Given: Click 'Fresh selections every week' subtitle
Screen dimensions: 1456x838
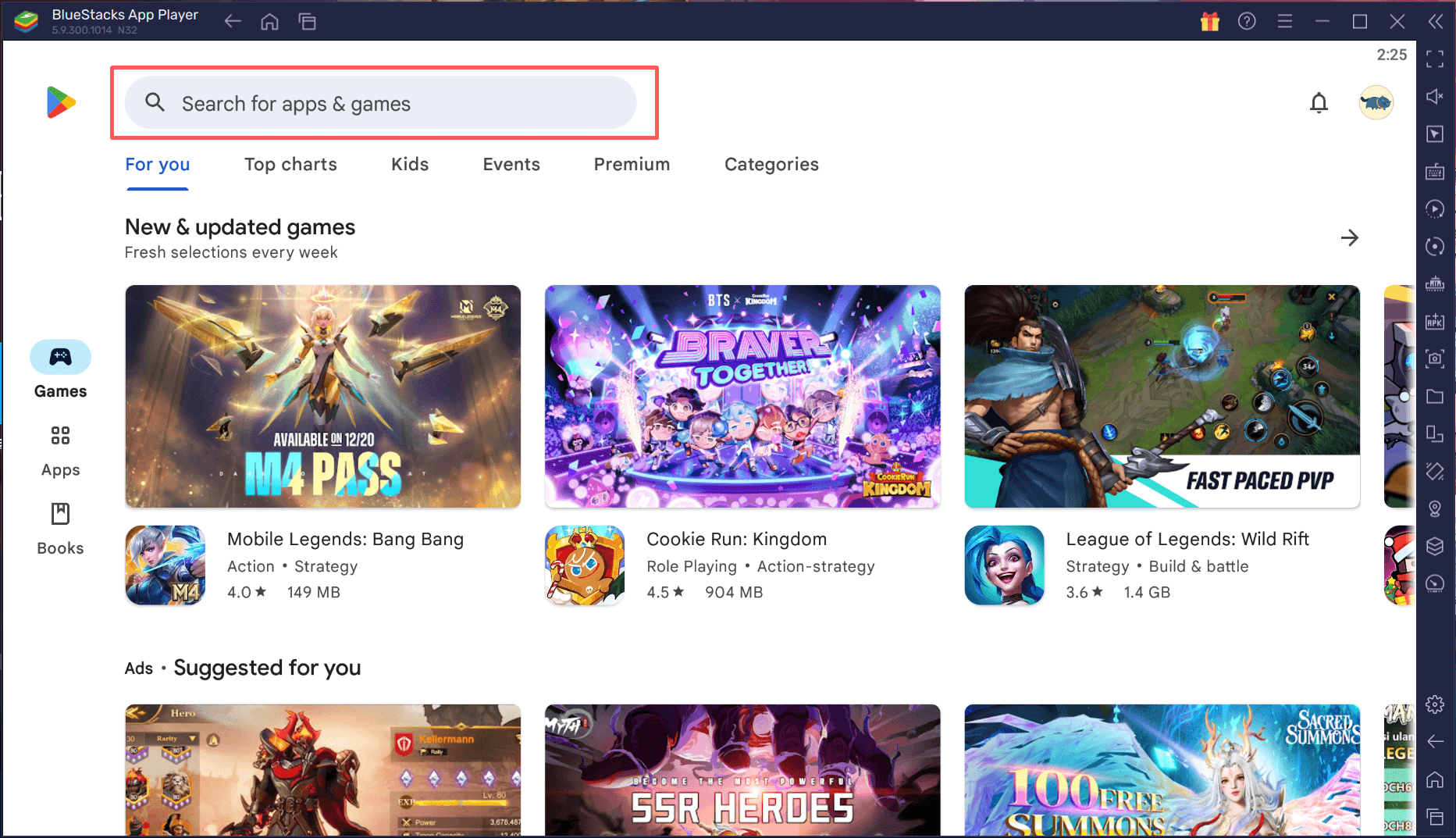Looking at the screenshot, I should pyautogui.click(x=231, y=252).
